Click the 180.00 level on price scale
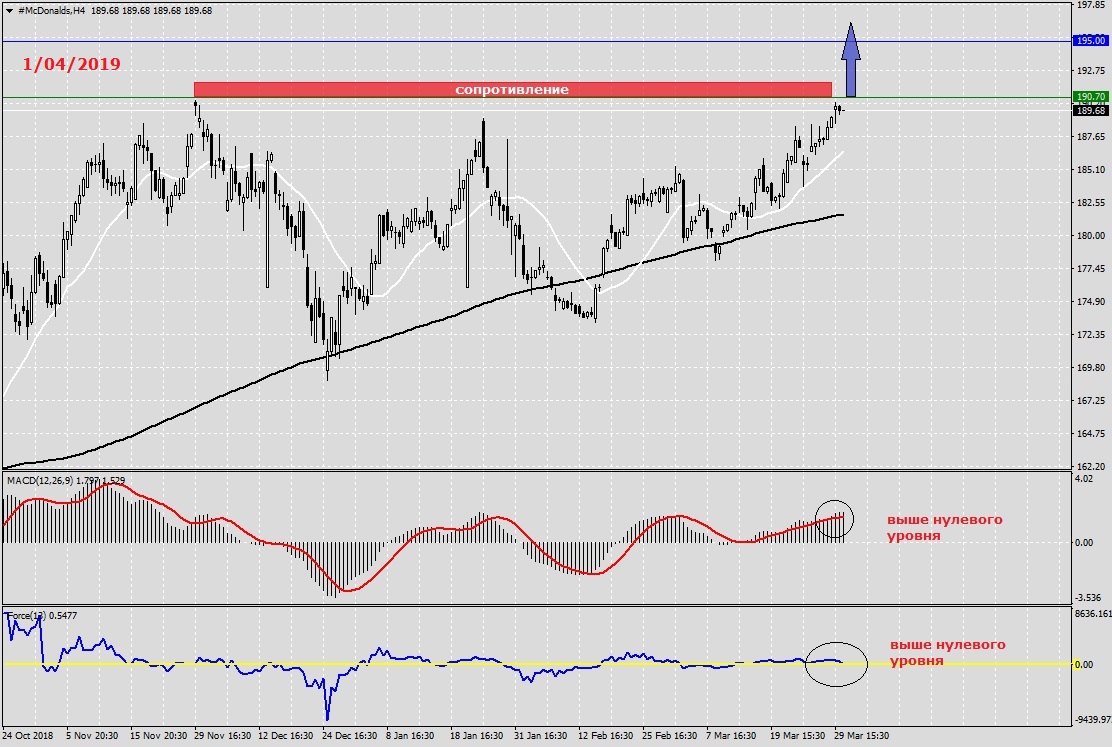This screenshot has width=1112, height=747. 1089,236
